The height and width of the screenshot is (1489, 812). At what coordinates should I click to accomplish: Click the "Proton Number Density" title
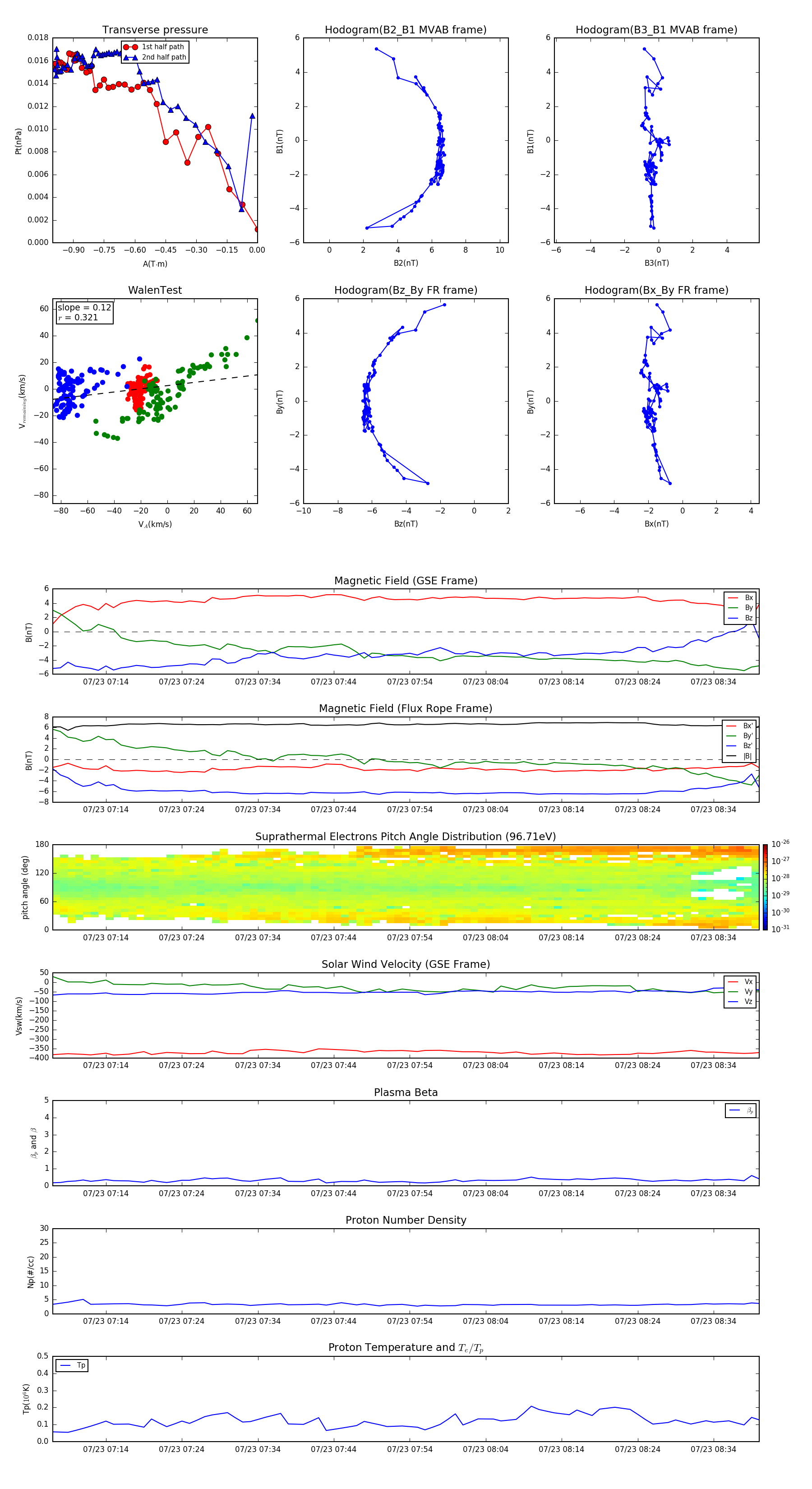[406, 1220]
